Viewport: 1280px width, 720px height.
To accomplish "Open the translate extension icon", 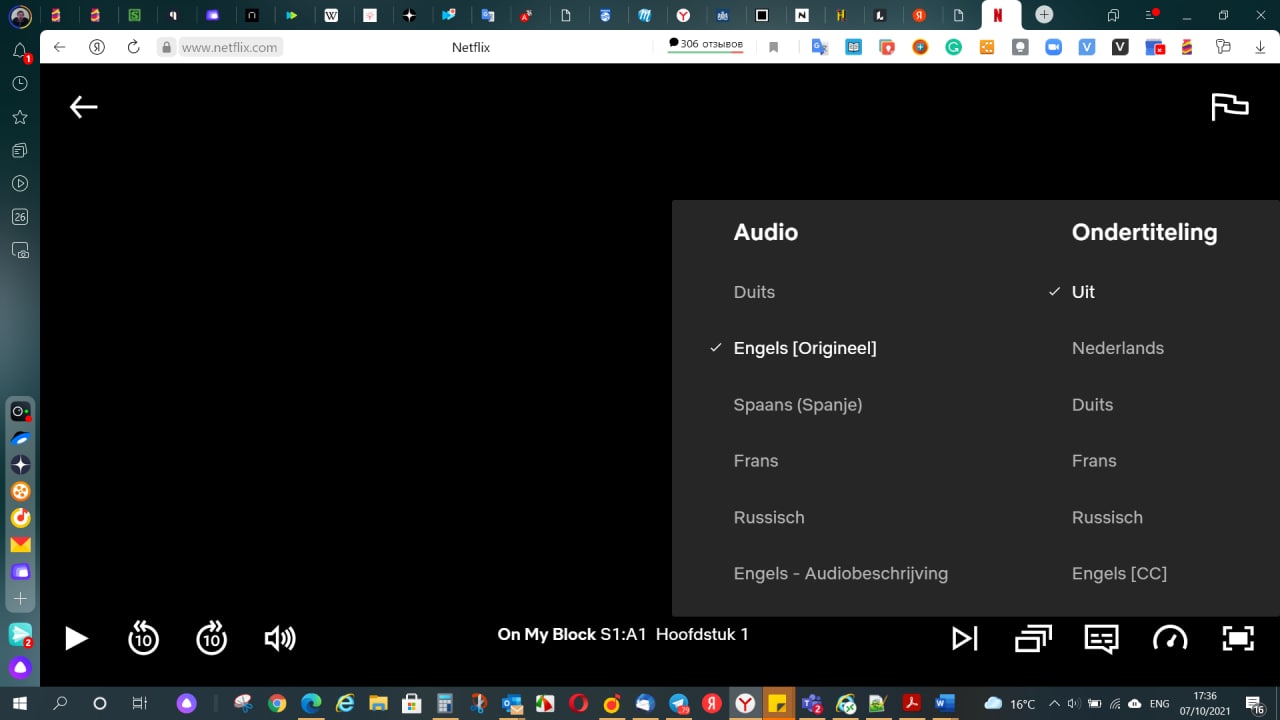I will pyautogui.click(x=820, y=47).
